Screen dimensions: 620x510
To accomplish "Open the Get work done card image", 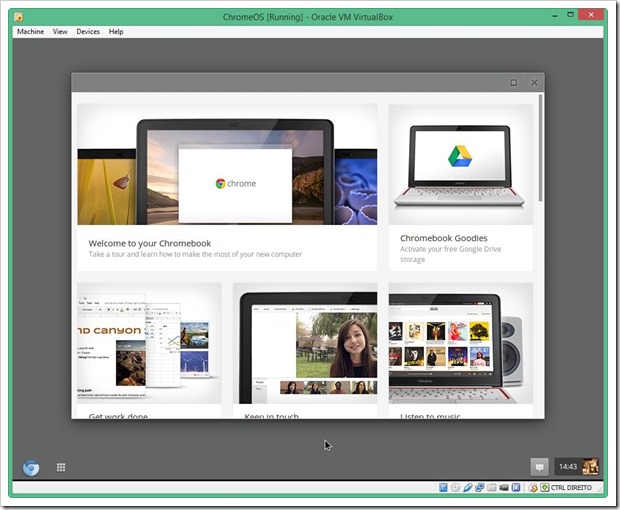I will 149,343.
